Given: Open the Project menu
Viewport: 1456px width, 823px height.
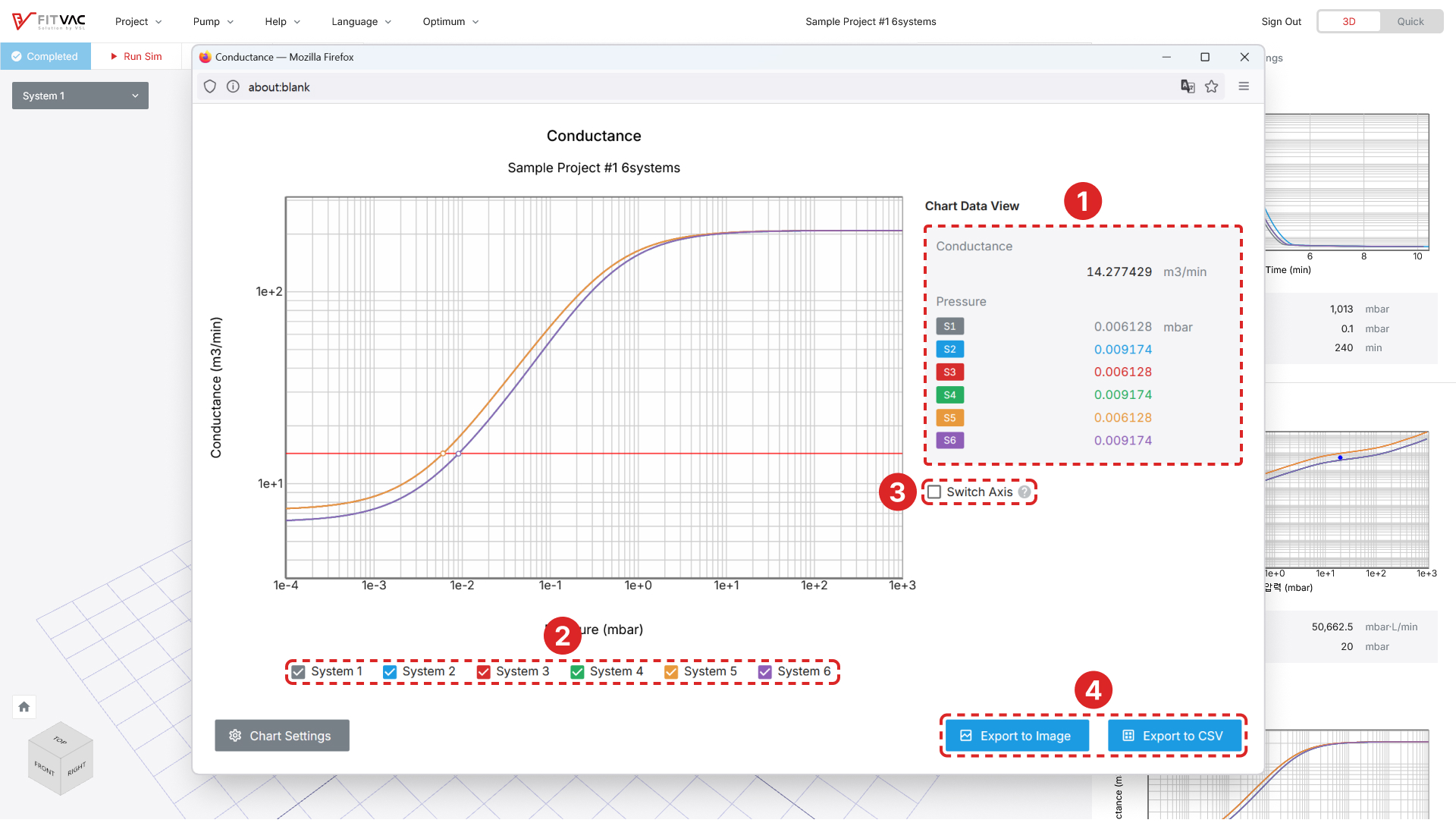Looking at the screenshot, I should coord(138,21).
